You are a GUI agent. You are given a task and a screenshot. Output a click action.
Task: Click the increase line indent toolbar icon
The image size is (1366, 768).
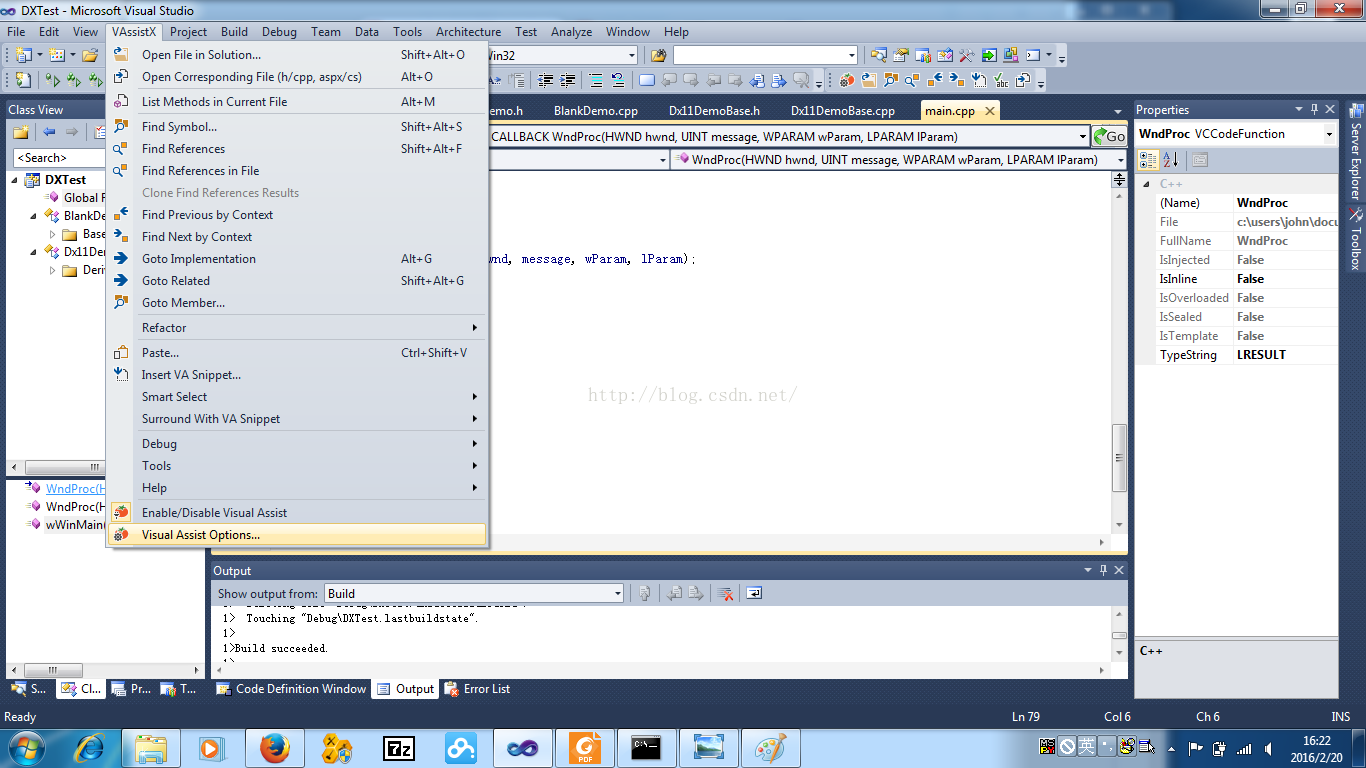(568, 80)
